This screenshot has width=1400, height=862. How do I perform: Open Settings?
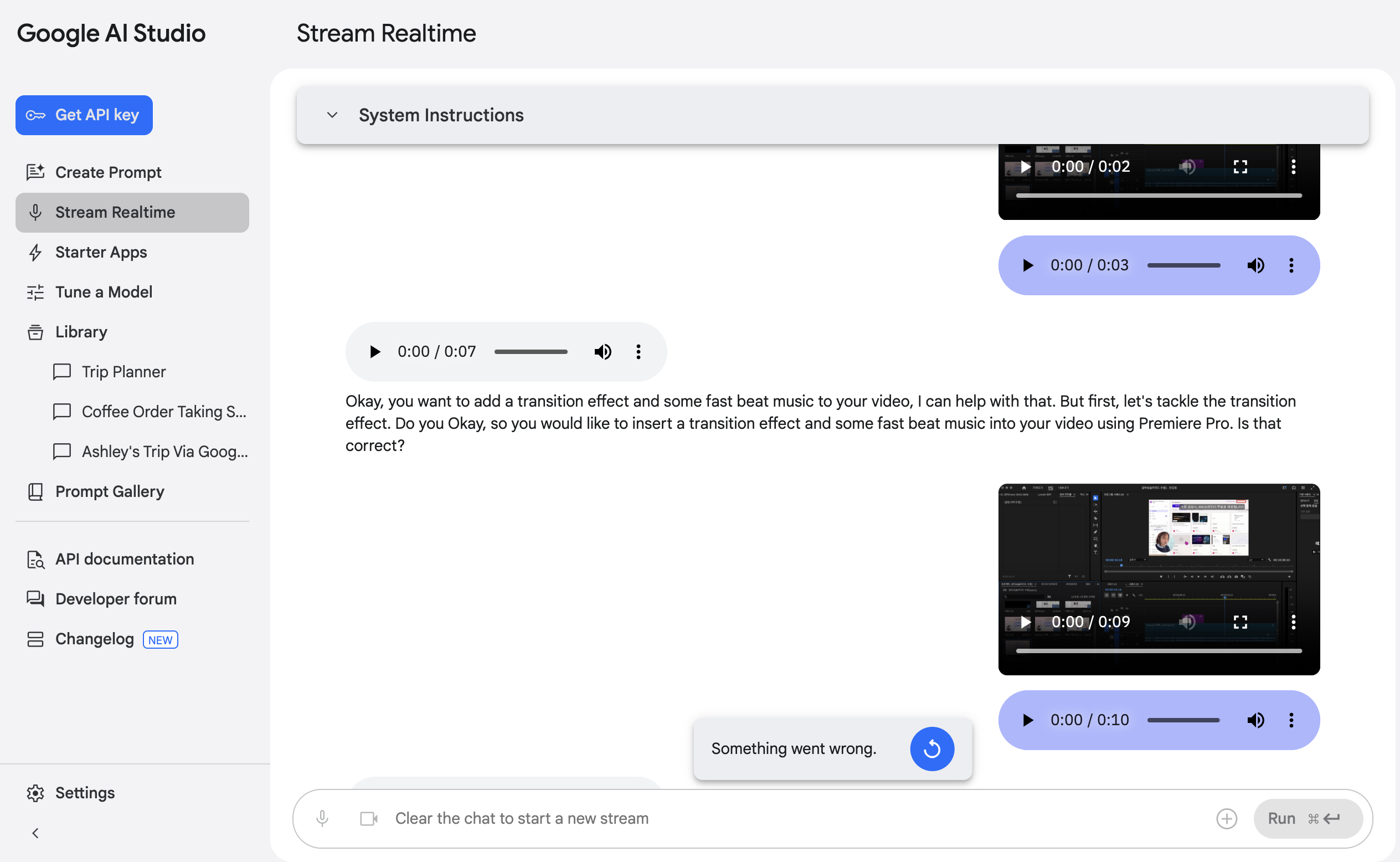(x=71, y=792)
